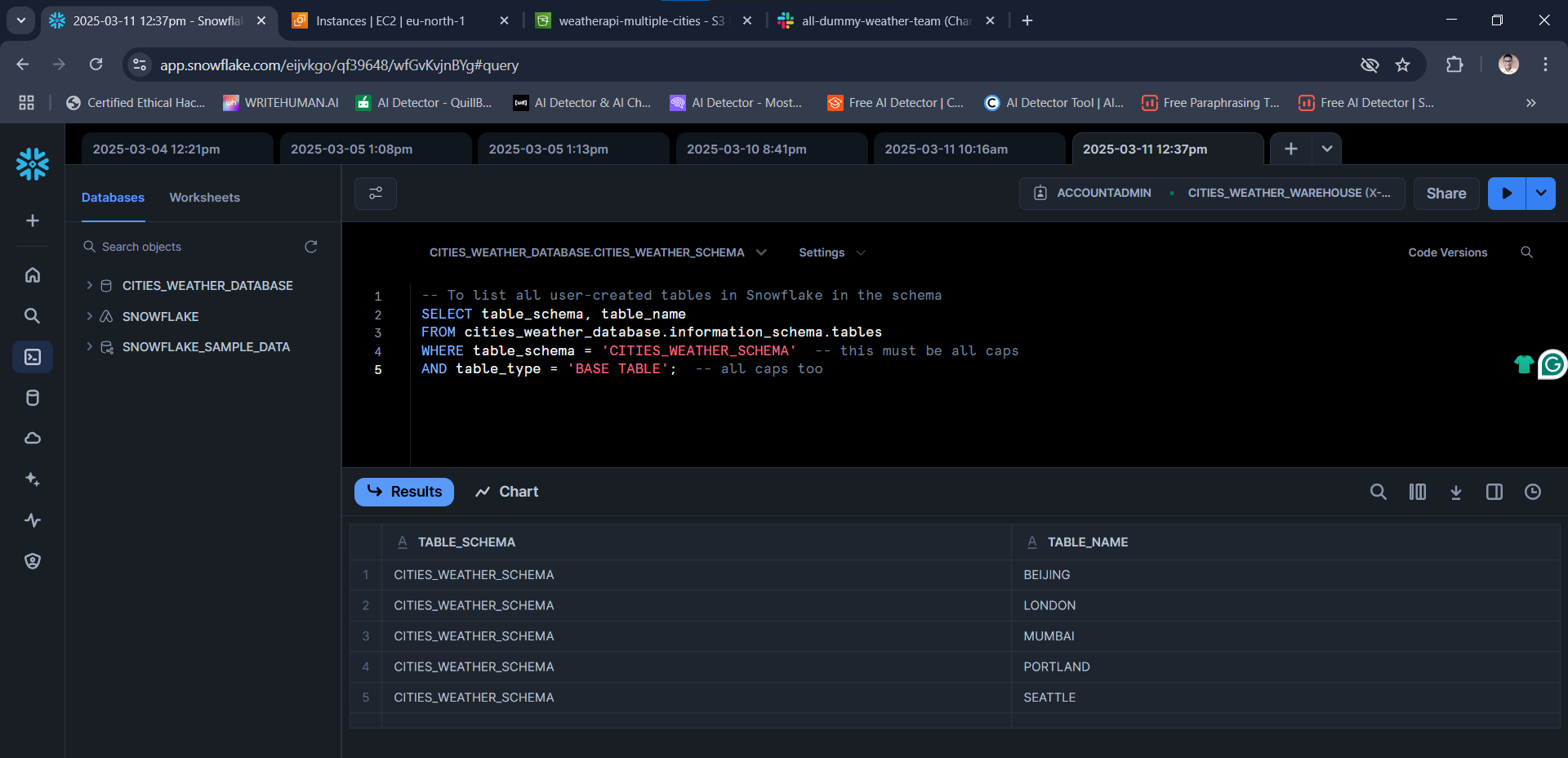
Task: Toggle the results side panel icon
Action: point(1494,492)
